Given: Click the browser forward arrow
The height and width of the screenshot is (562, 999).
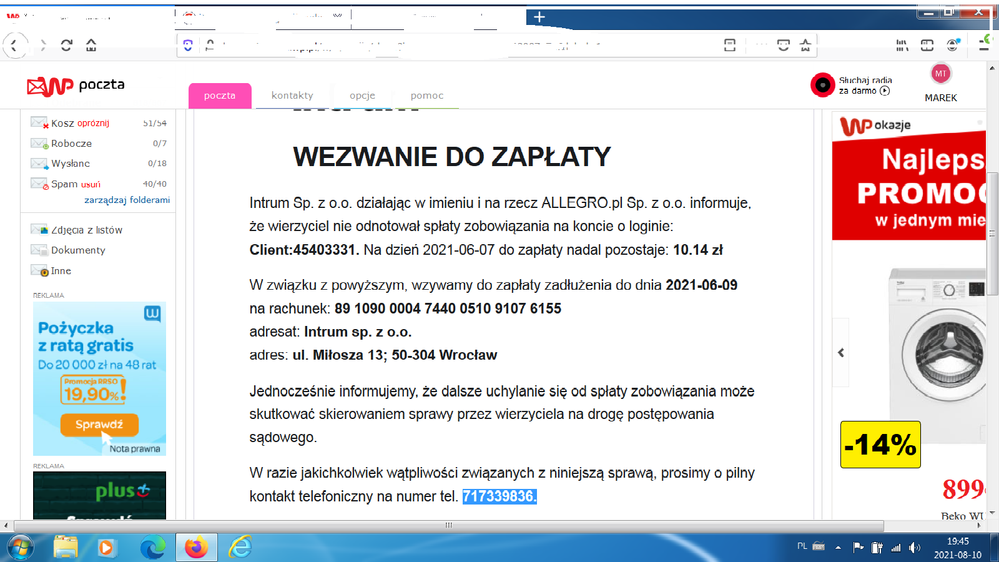Looking at the screenshot, I should pyautogui.click(x=43, y=45).
